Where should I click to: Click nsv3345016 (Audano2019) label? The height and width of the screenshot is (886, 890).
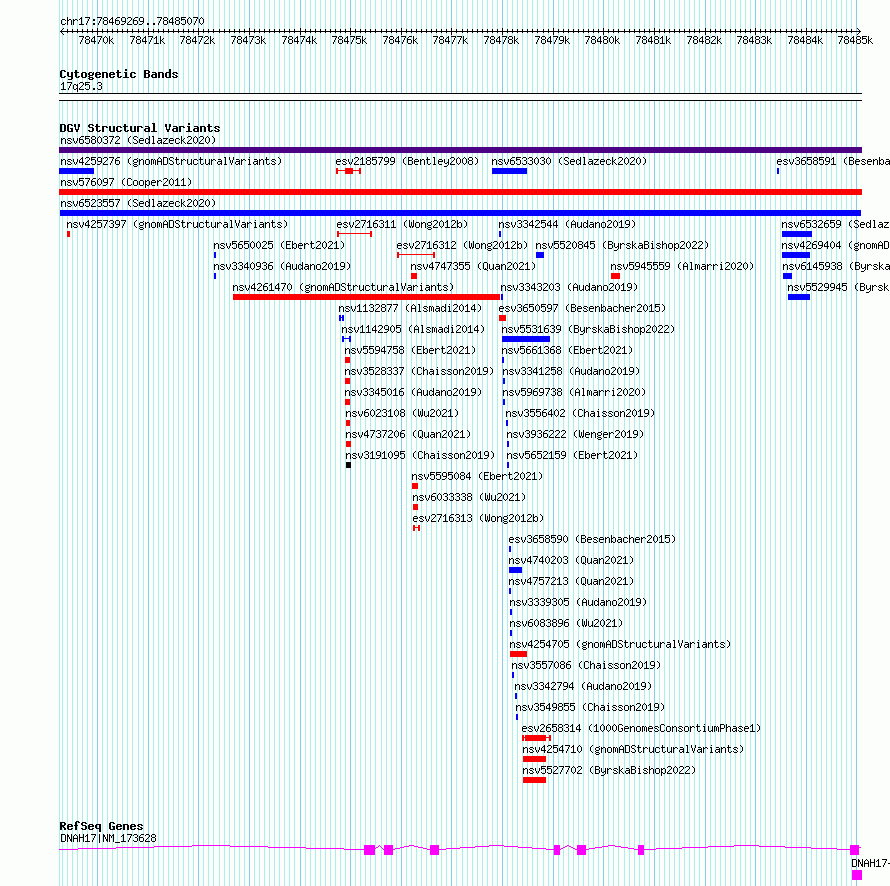pos(413,392)
